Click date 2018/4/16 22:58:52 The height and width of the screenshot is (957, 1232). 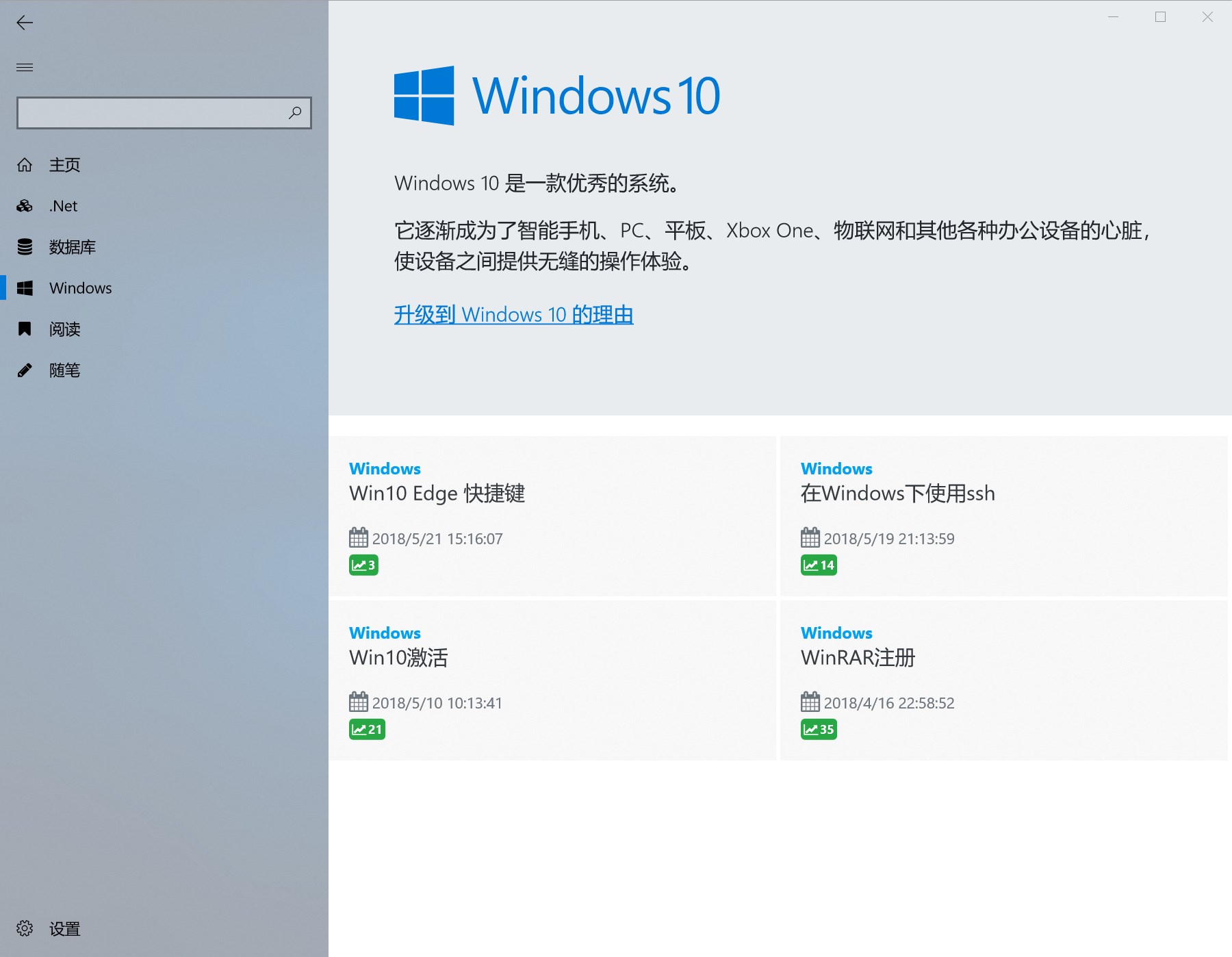(889, 703)
